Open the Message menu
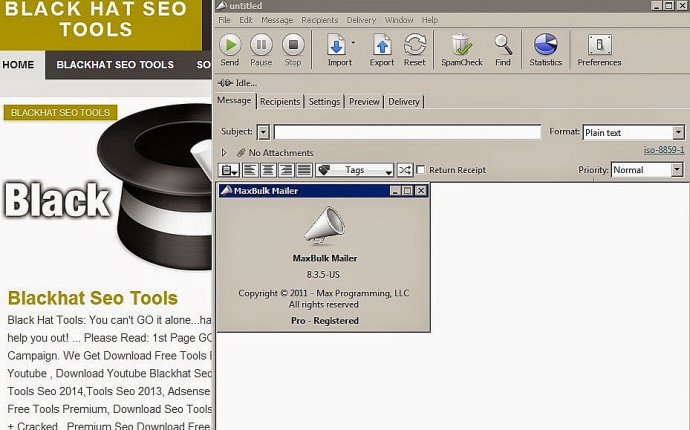 coord(277,20)
